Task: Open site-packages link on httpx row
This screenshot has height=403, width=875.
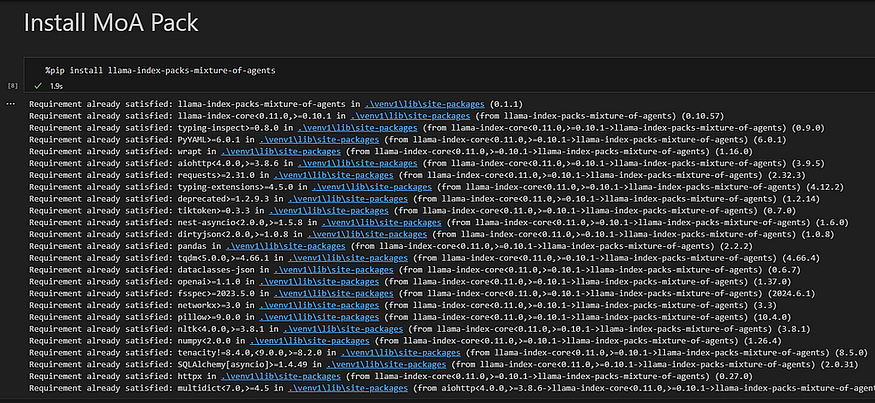Action: tap(281, 377)
